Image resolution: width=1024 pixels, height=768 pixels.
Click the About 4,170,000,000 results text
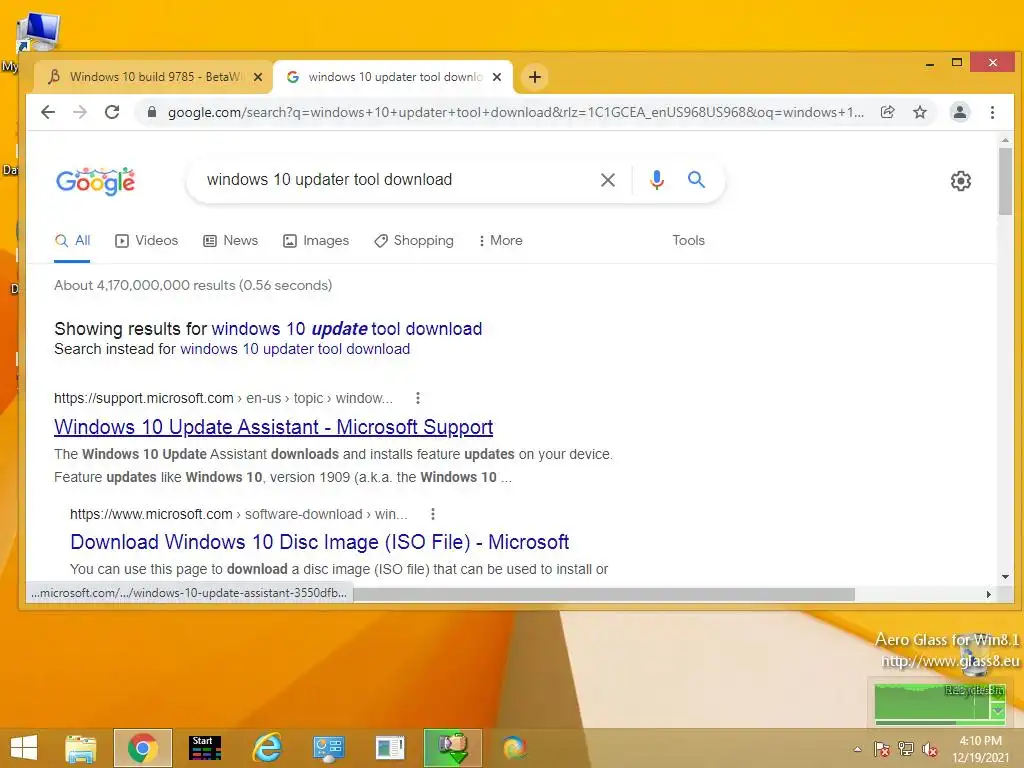pyautogui.click(x=193, y=285)
